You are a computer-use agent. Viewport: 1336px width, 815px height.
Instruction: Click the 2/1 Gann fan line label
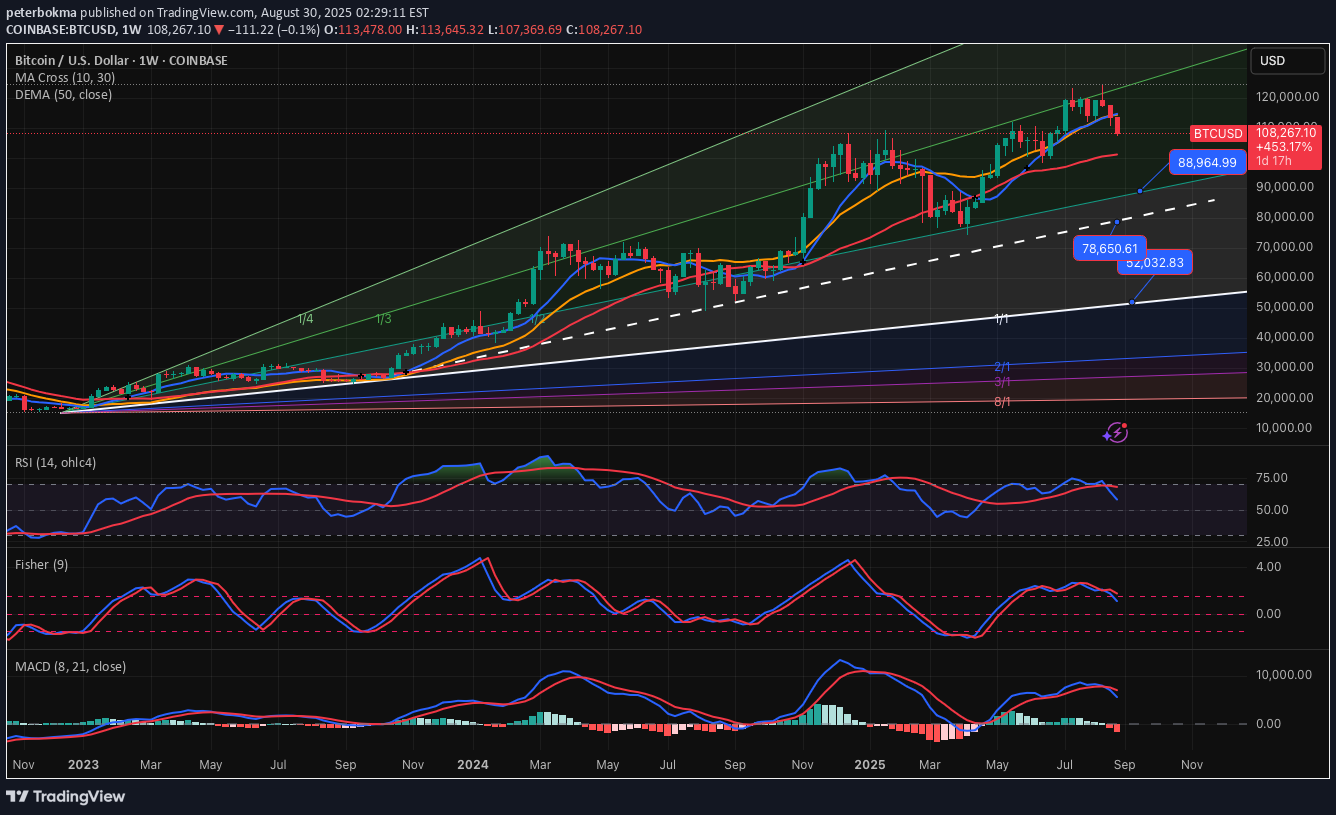1001,367
